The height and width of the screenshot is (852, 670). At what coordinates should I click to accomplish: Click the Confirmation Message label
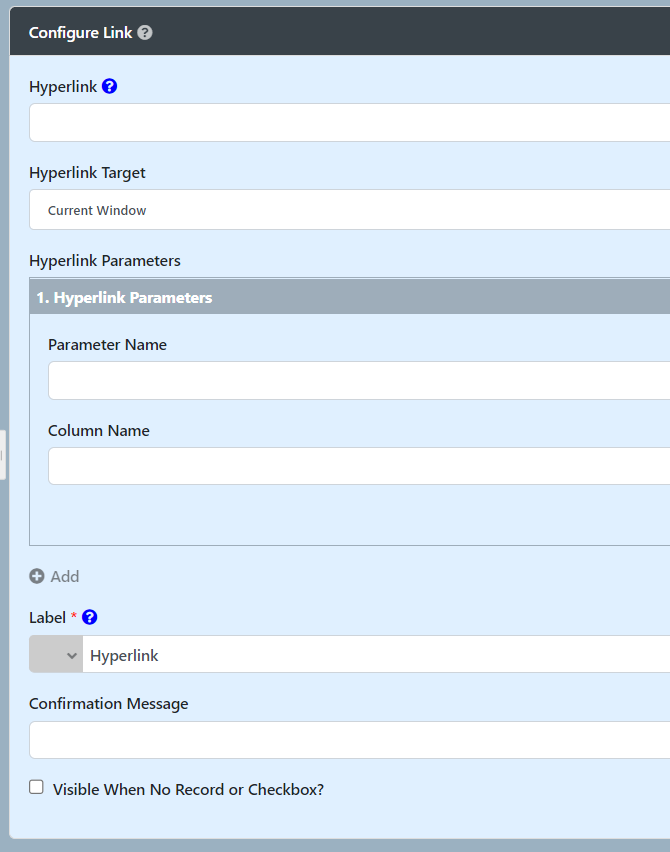point(109,704)
